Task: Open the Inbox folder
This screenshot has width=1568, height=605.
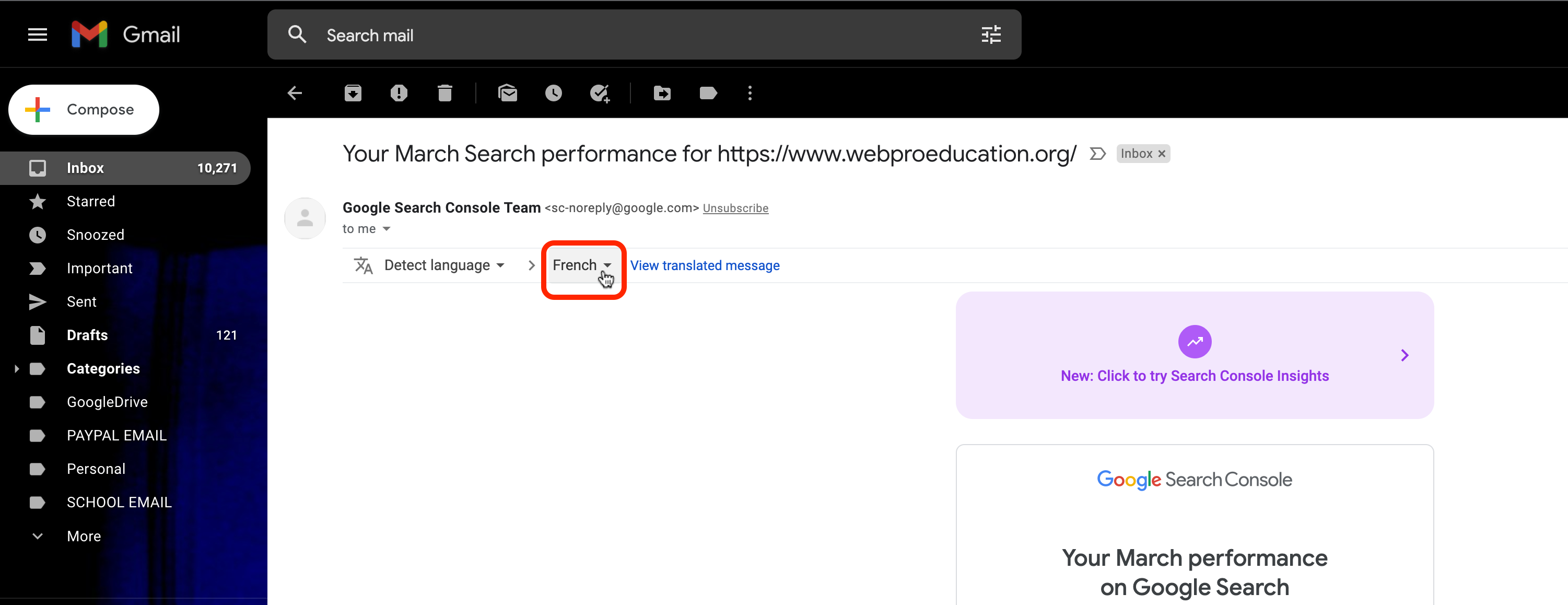Action: [x=125, y=168]
